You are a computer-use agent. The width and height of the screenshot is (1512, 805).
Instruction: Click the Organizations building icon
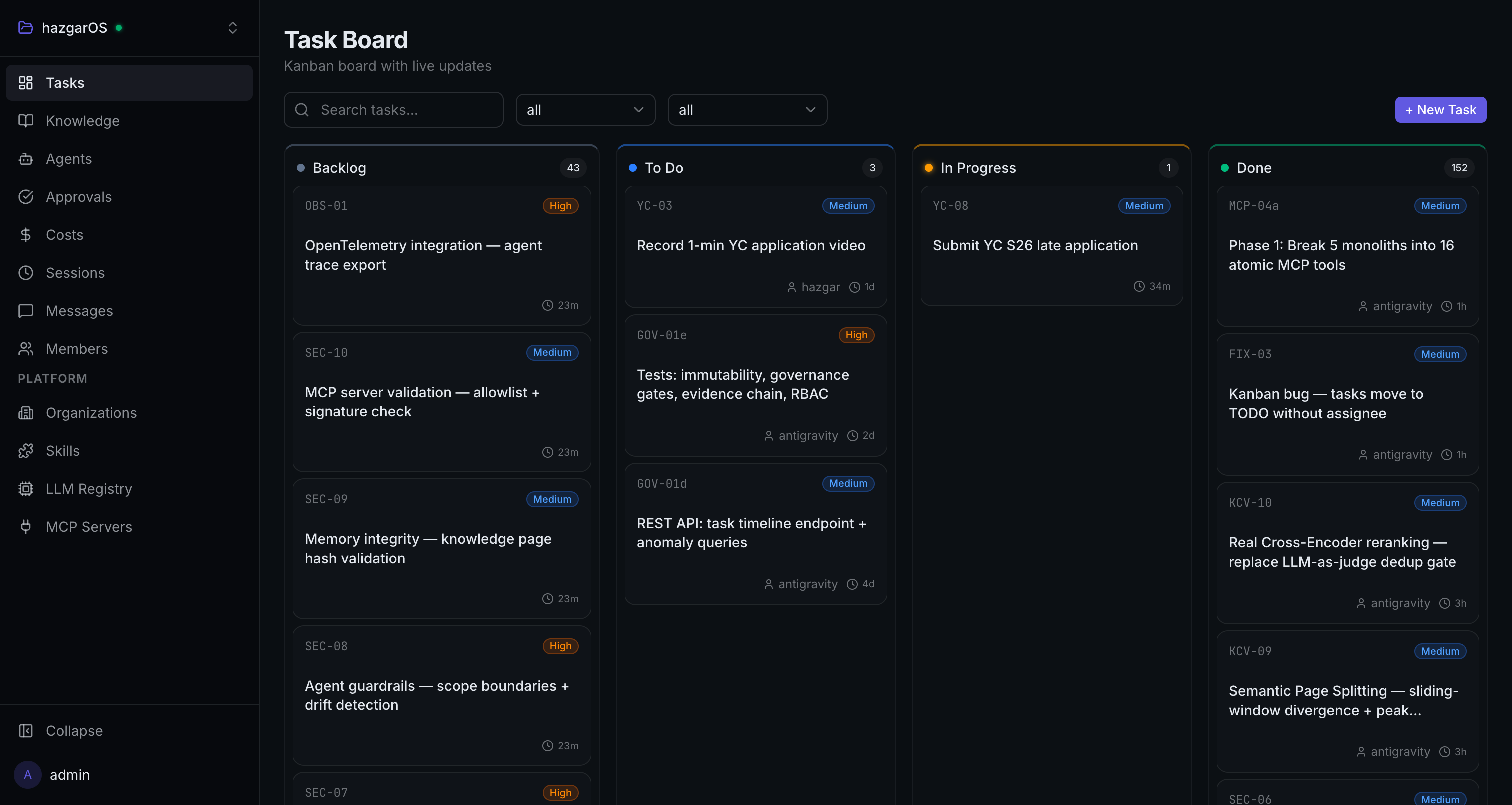pos(26,413)
